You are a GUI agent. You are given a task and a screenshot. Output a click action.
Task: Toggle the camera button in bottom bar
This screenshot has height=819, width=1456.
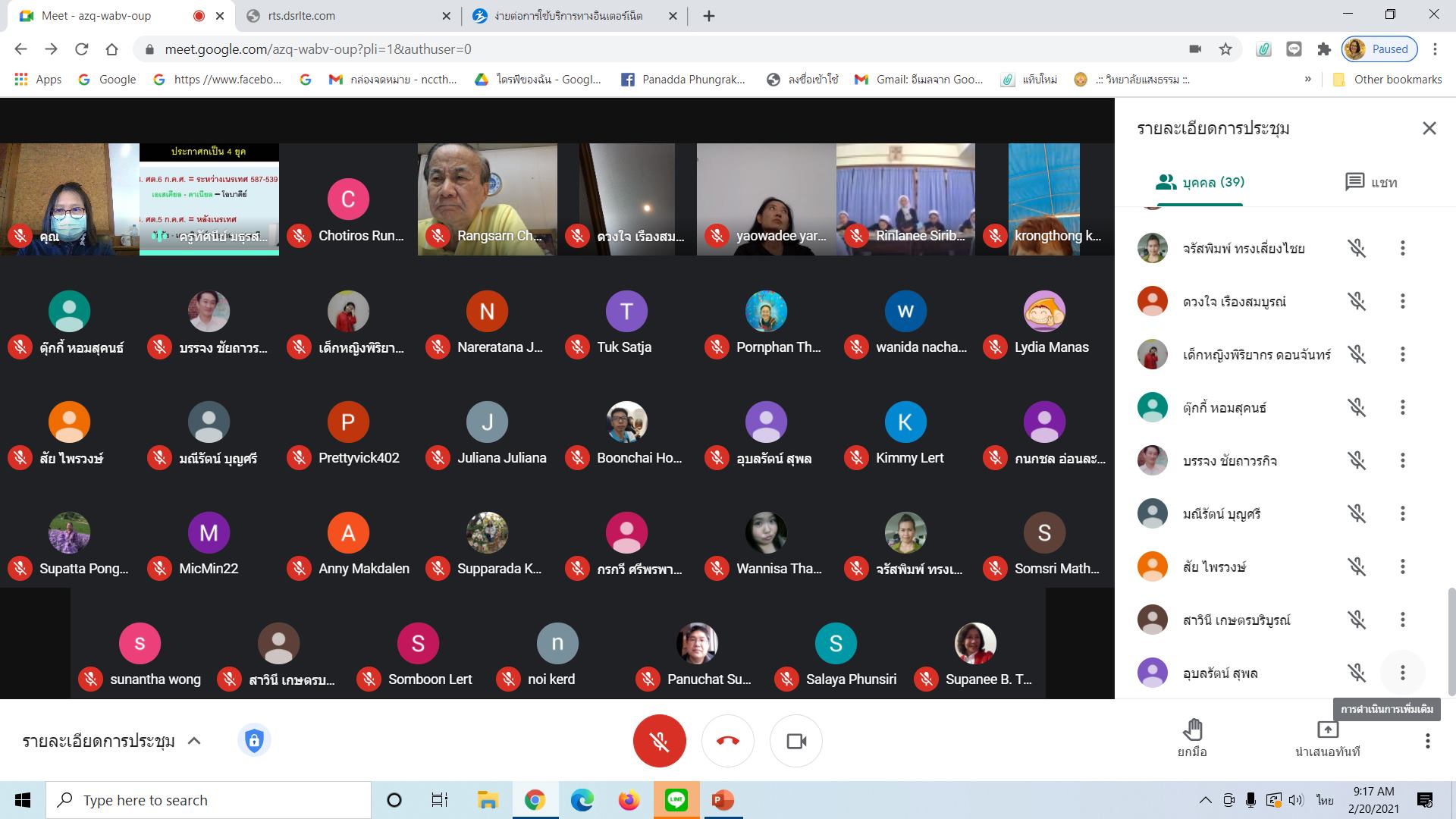[x=796, y=741]
